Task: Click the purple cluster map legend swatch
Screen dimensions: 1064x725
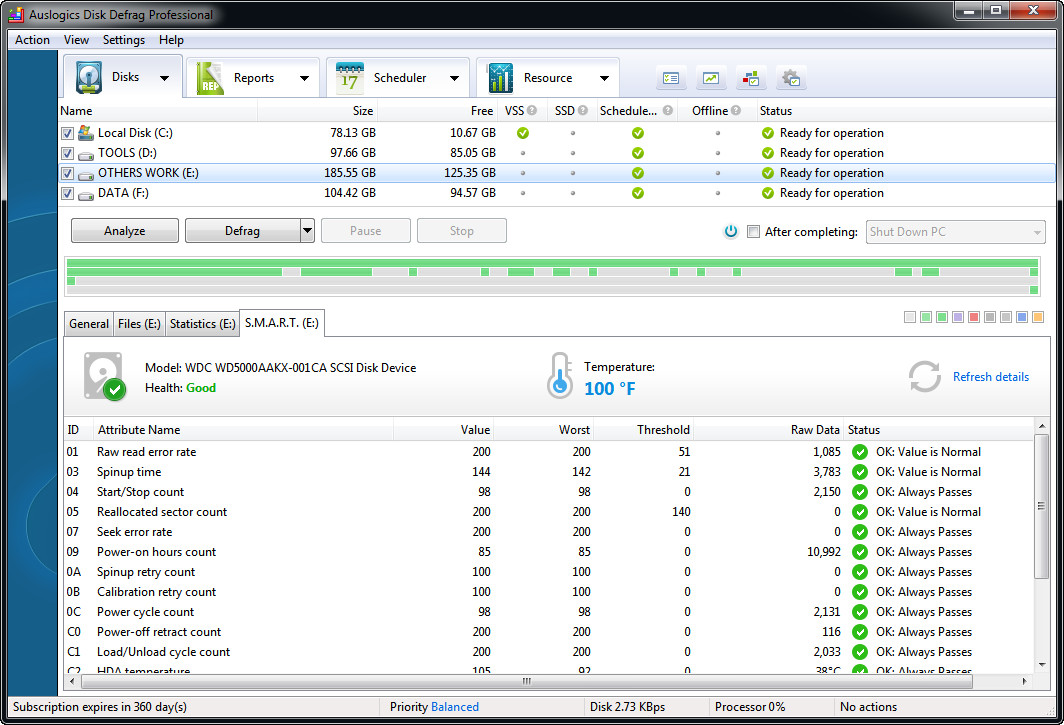Action: pos(958,317)
